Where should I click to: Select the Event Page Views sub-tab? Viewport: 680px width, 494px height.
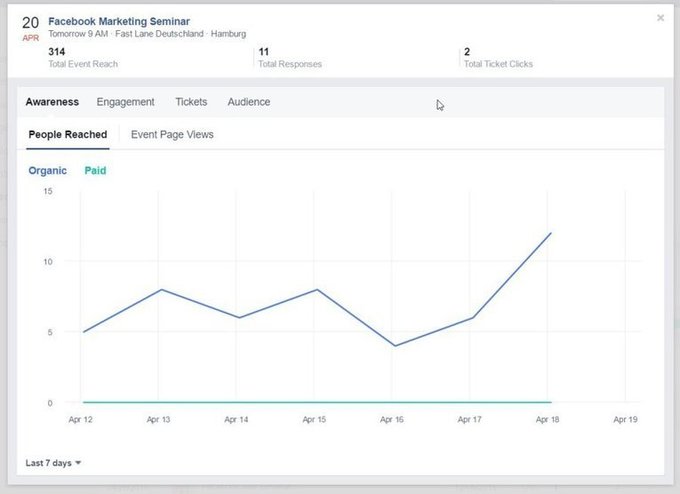(x=172, y=134)
